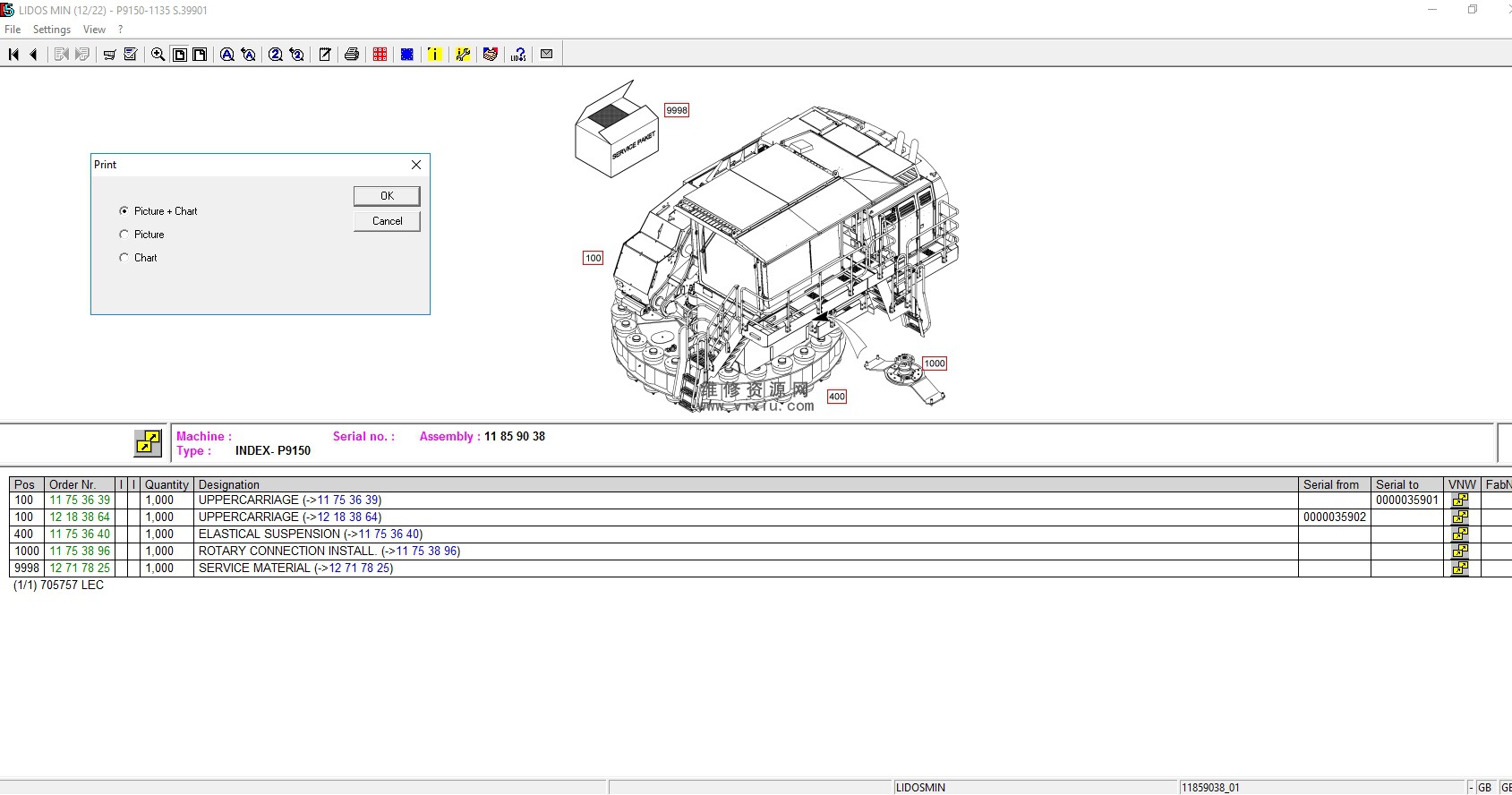The width and height of the screenshot is (1512, 795).
Task: Click the envelope mail icon
Action: [546, 54]
